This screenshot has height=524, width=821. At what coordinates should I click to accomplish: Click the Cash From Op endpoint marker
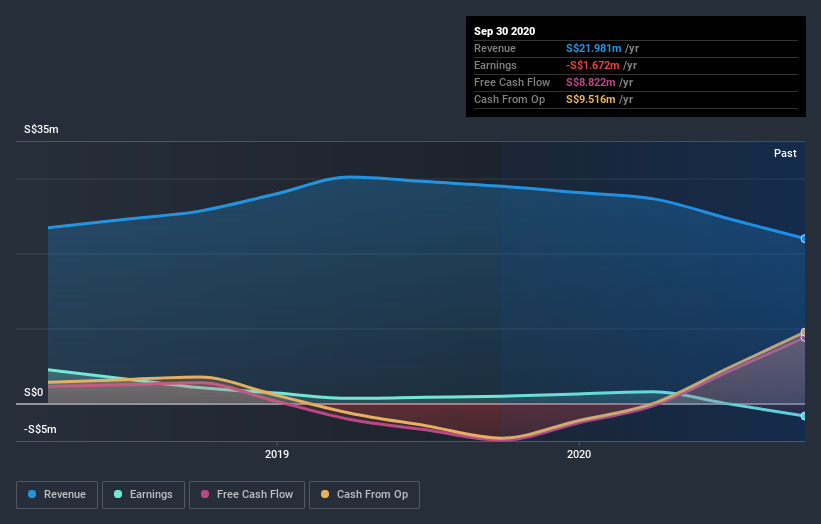804,332
